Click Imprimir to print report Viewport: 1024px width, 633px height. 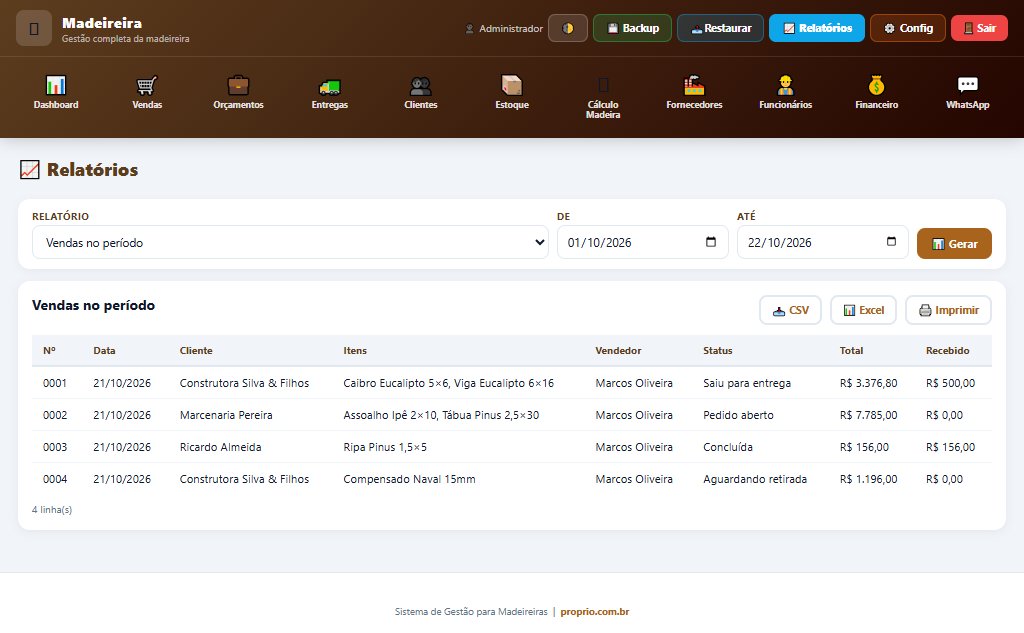click(x=948, y=310)
